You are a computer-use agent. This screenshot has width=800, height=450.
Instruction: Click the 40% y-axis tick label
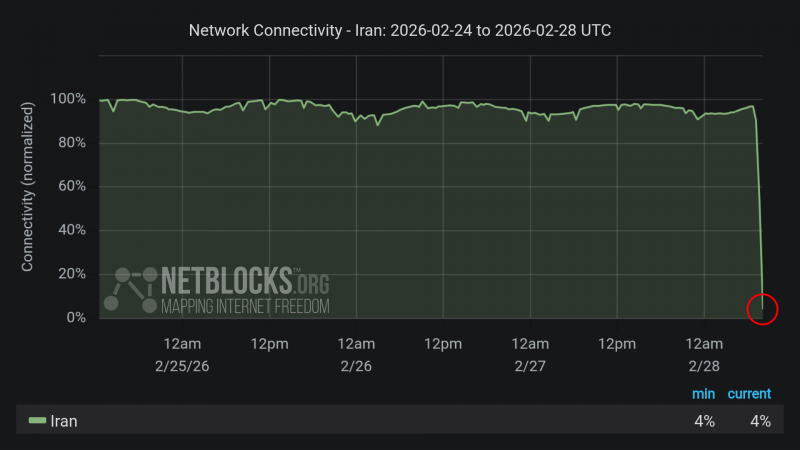(71, 231)
